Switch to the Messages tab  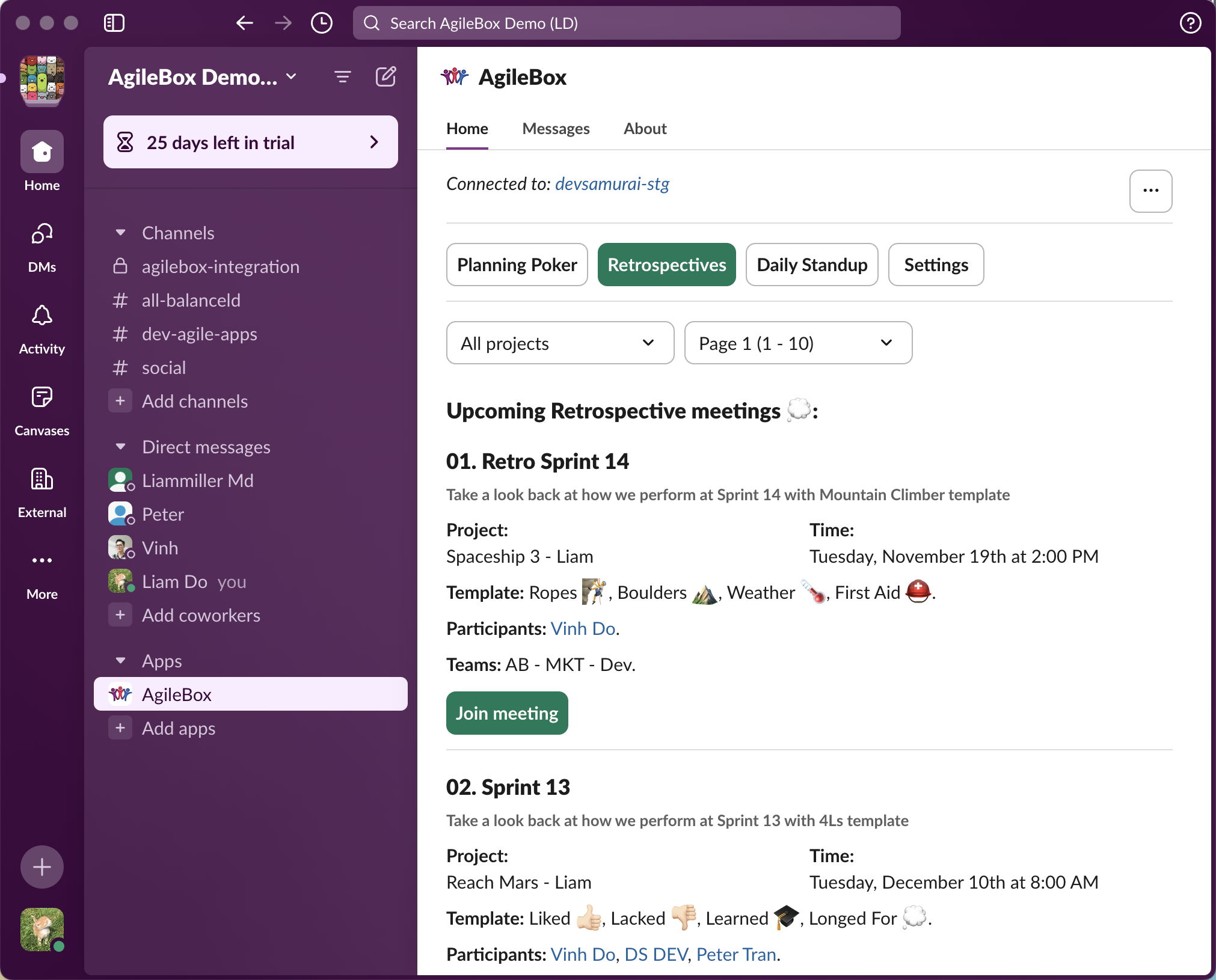click(x=555, y=129)
